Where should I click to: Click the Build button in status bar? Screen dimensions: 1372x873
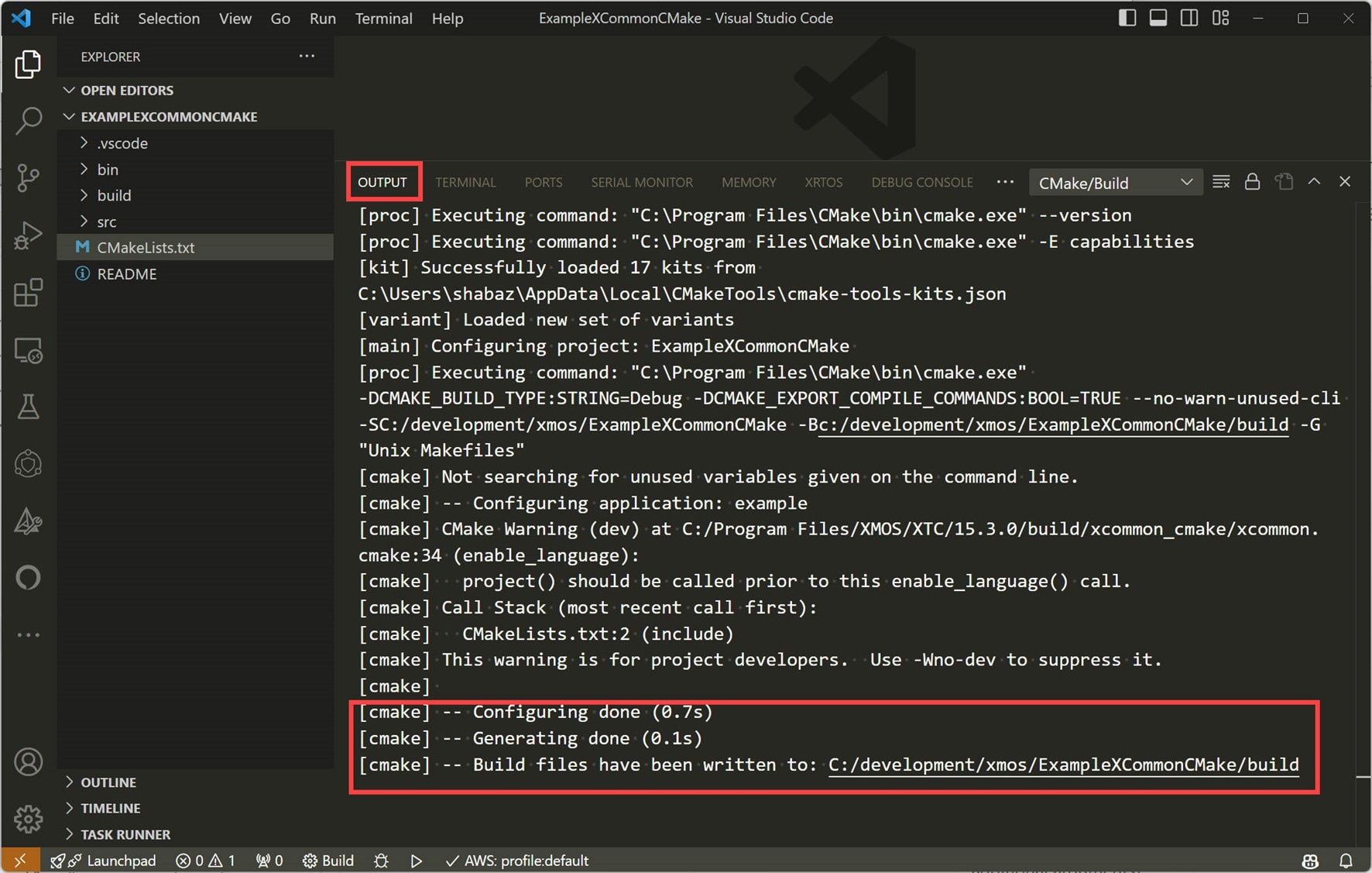point(328,861)
